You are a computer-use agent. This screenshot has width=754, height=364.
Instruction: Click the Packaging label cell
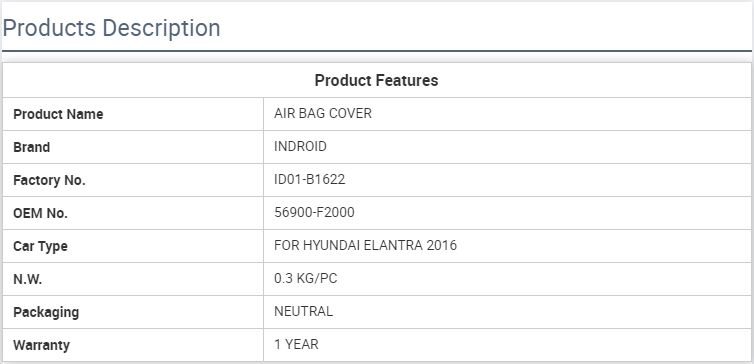tap(133, 312)
